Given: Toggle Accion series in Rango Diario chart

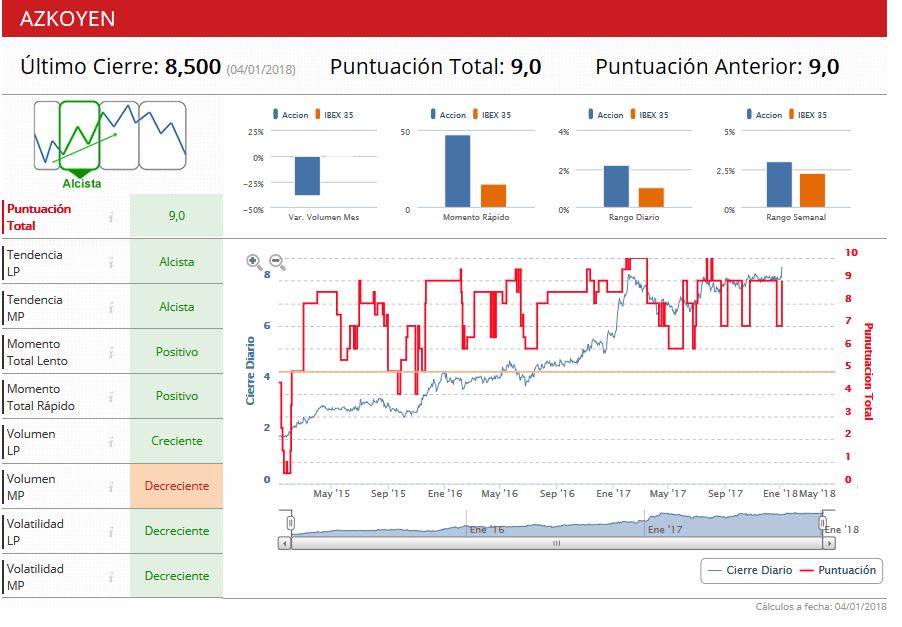Looking at the screenshot, I should (x=606, y=115).
